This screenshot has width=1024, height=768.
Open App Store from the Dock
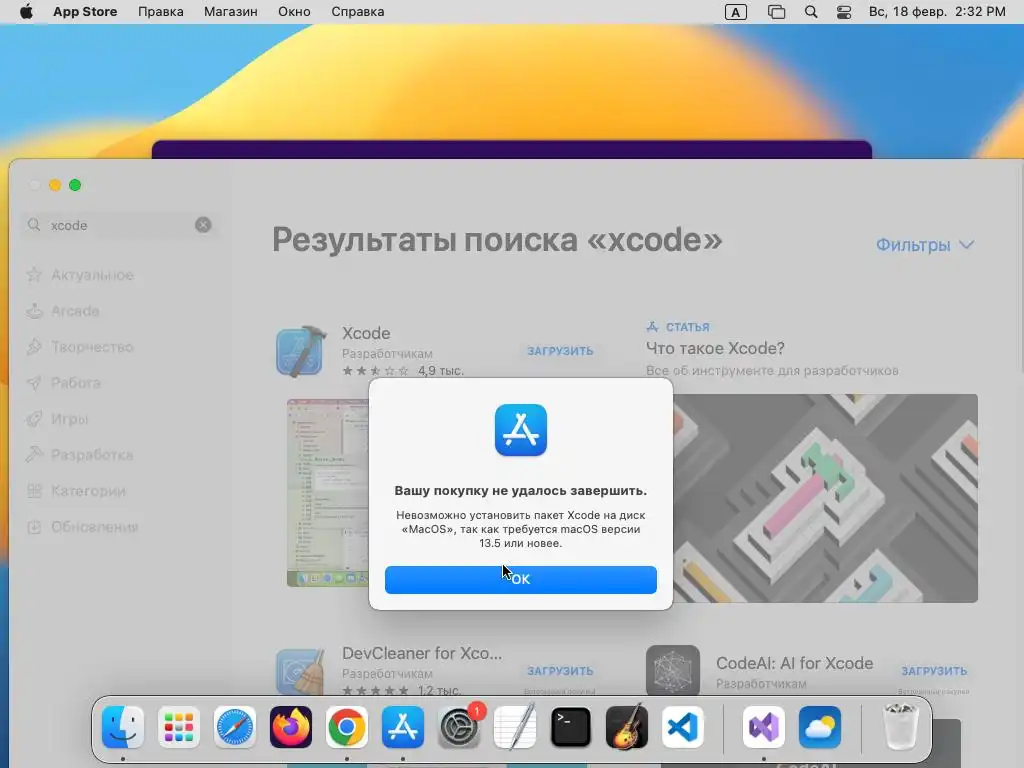[403, 727]
